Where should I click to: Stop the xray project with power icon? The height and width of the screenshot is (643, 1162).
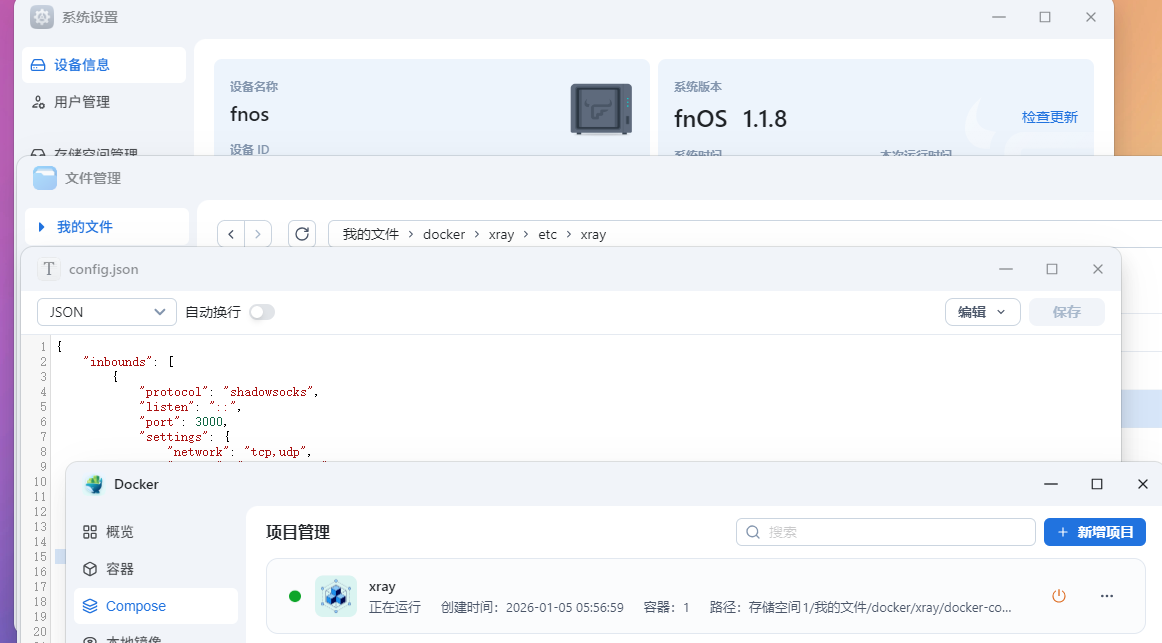tap(1059, 596)
